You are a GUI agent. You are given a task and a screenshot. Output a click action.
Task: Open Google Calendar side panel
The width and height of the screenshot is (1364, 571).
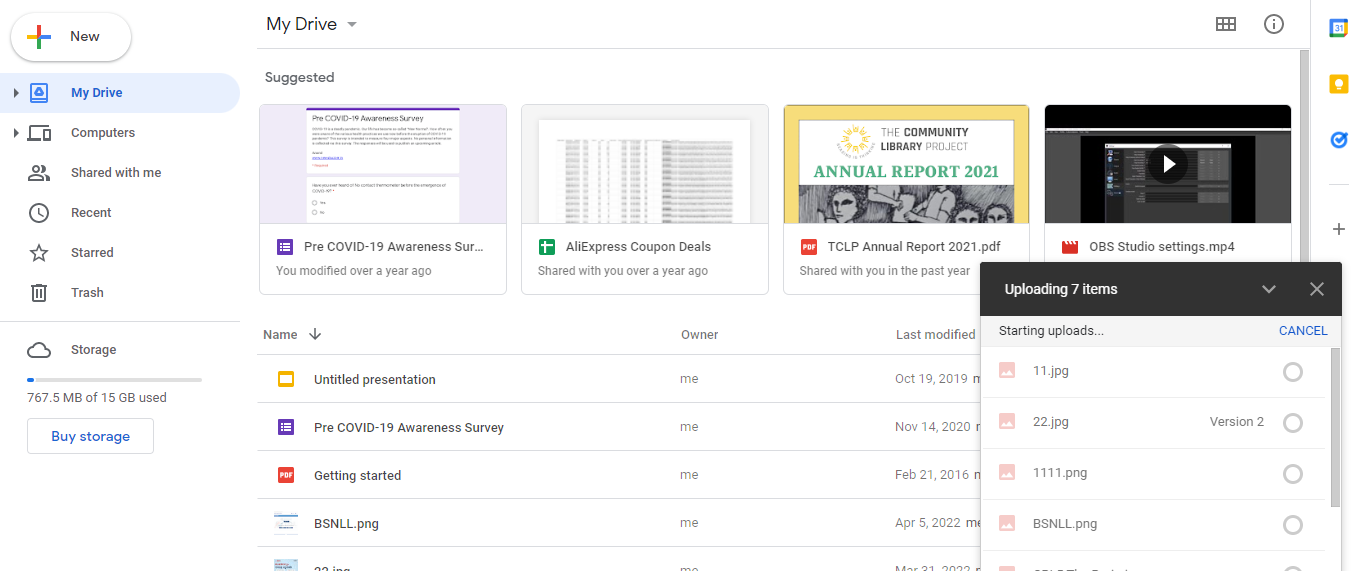pos(1339,28)
